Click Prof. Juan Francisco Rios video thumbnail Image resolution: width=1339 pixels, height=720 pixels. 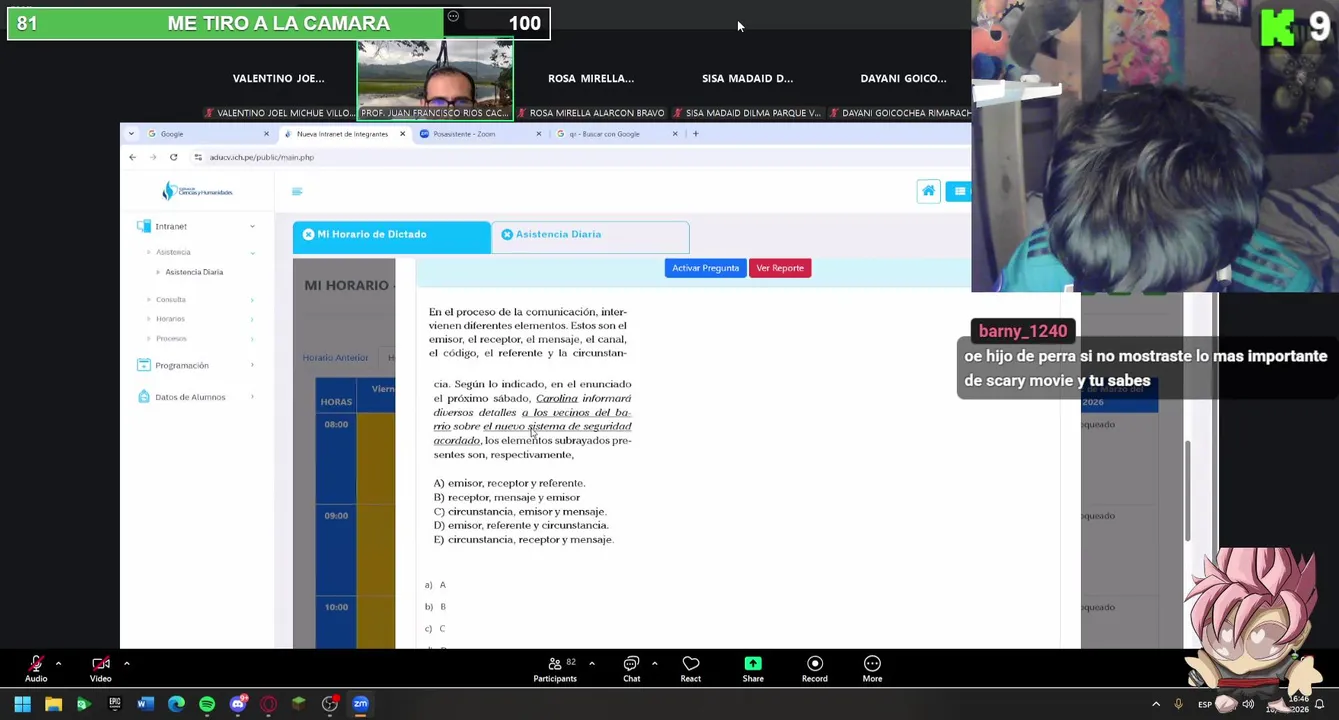click(435, 80)
